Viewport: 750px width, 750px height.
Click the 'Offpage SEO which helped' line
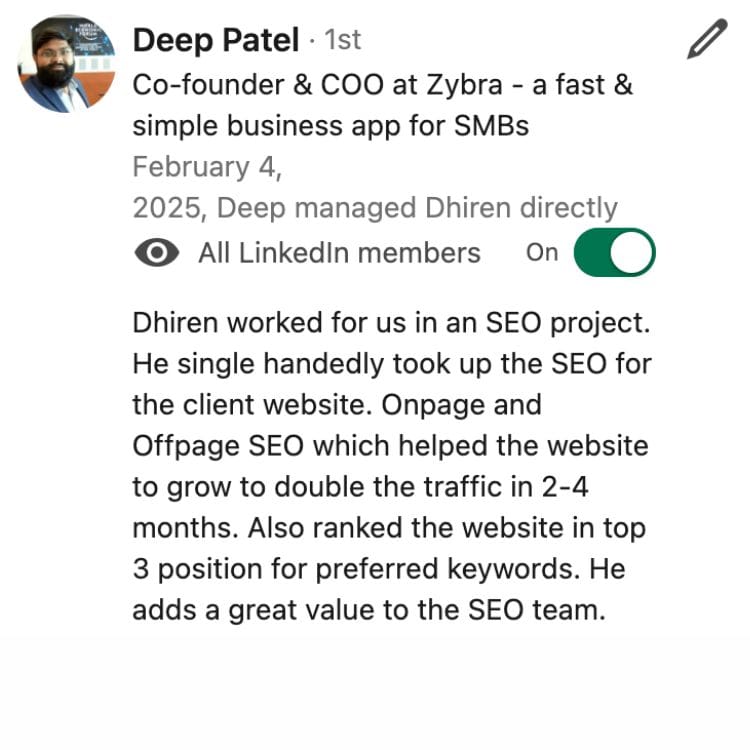coord(390,446)
